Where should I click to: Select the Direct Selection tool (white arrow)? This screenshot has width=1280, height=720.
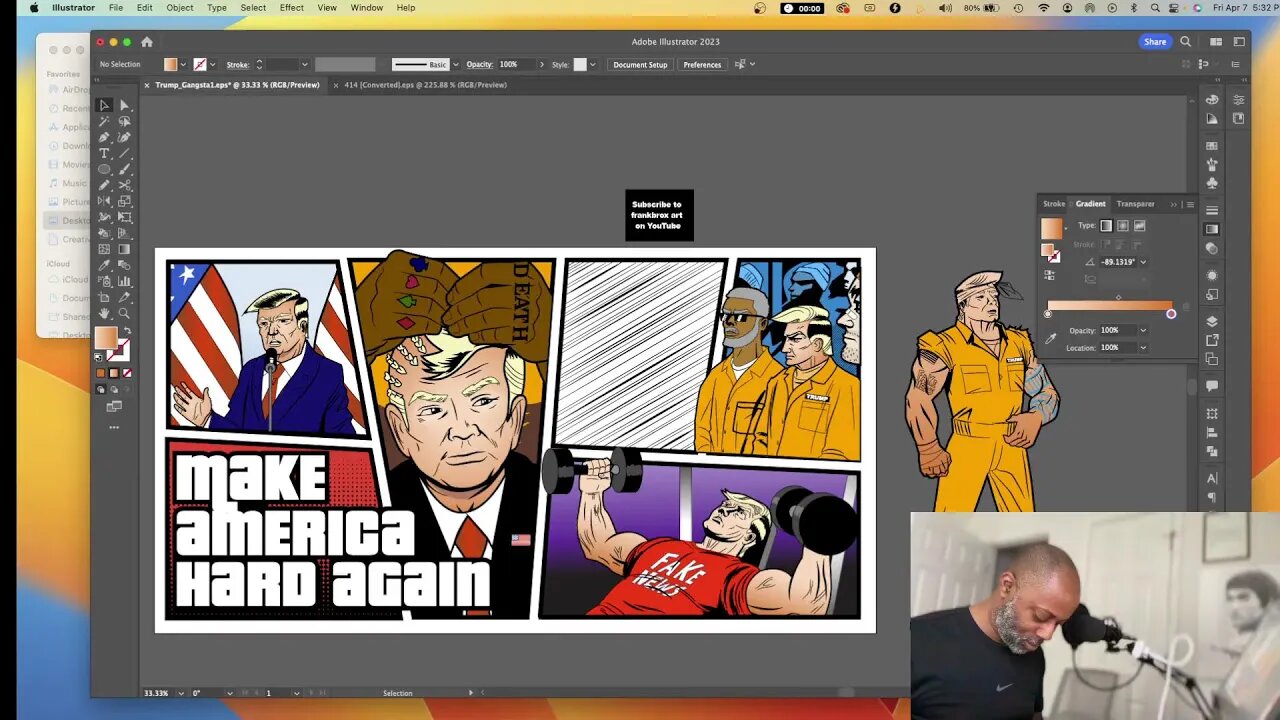tap(124, 105)
